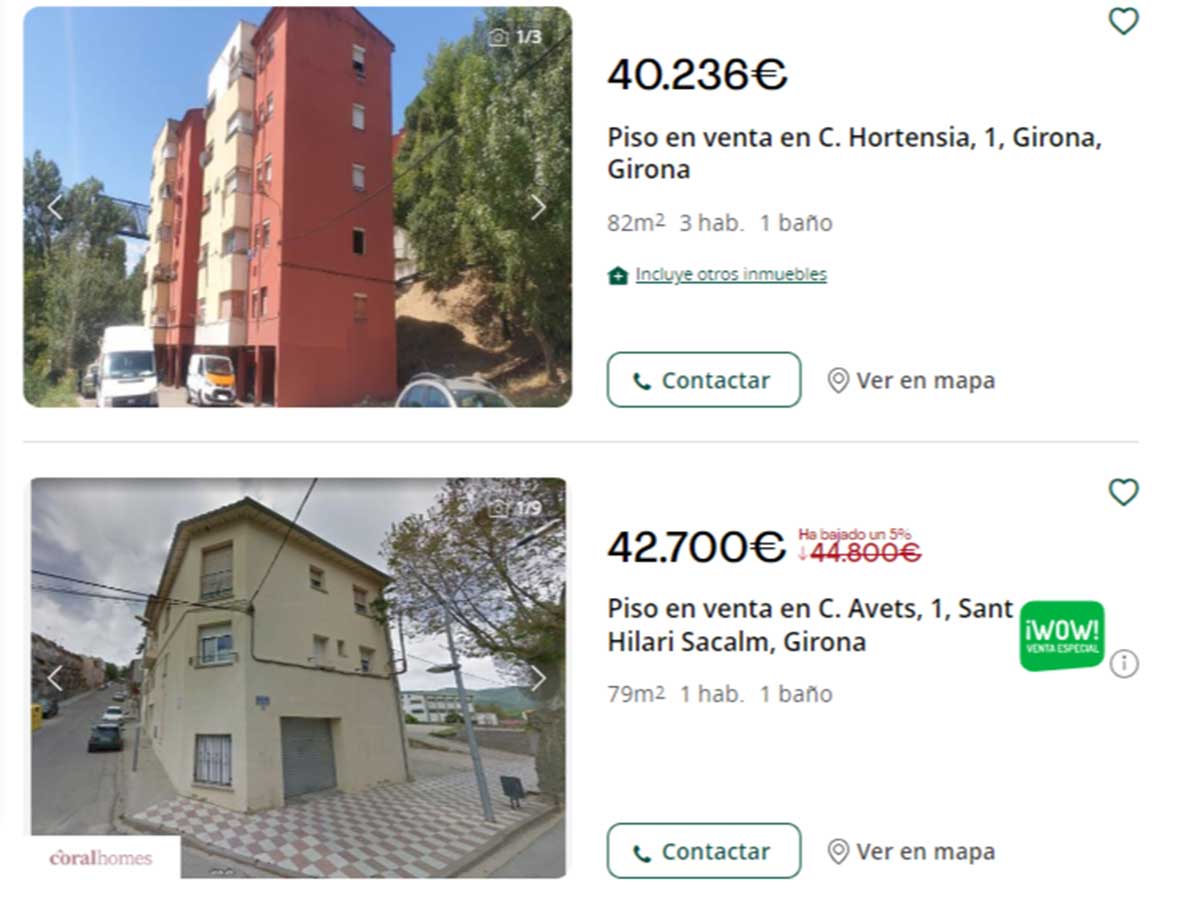Show next photo of C. Hortensia flat
This screenshot has height=904, width=1200.
pos(538,207)
